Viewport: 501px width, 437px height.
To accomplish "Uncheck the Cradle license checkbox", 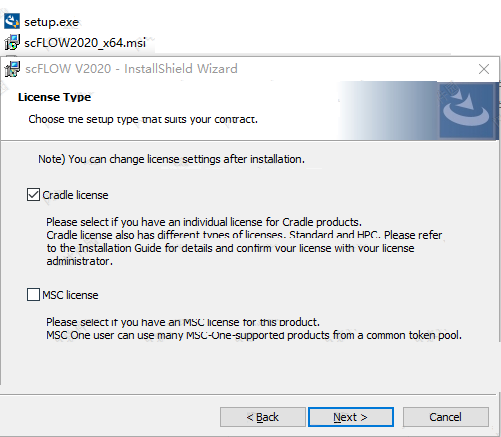I will (33, 195).
